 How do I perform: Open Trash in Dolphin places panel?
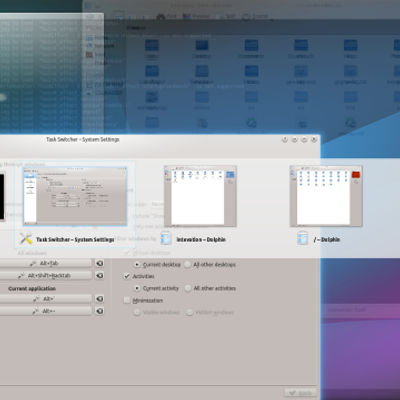click(97, 63)
